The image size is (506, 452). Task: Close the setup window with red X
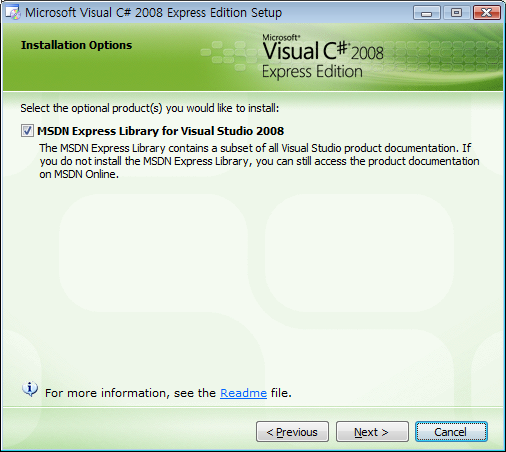(487, 13)
